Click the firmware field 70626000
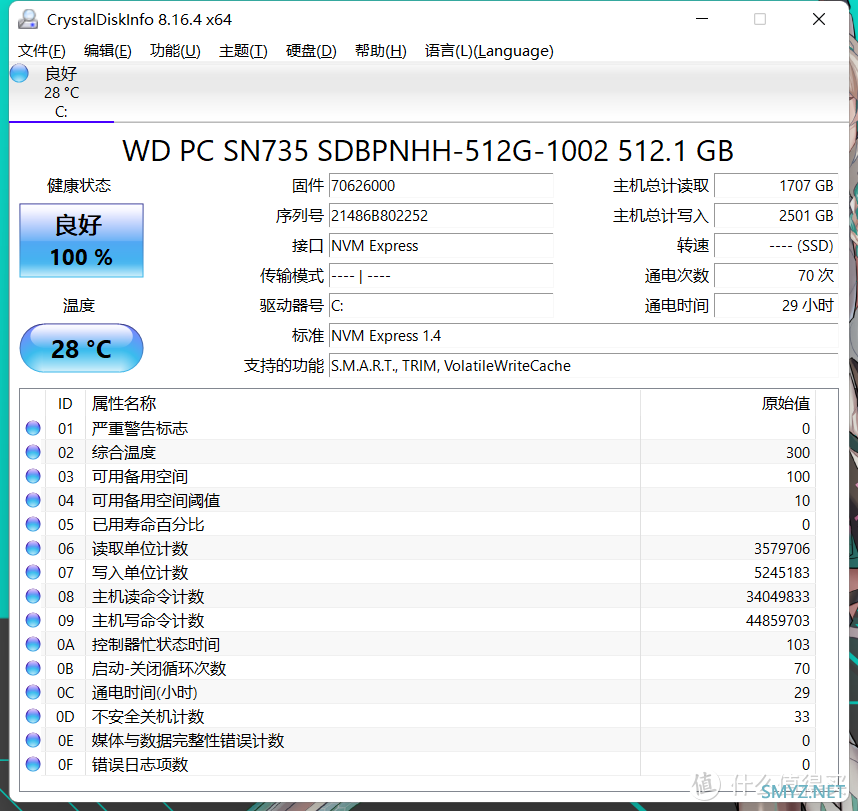The width and height of the screenshot is (858, 811). coord(441,186)
